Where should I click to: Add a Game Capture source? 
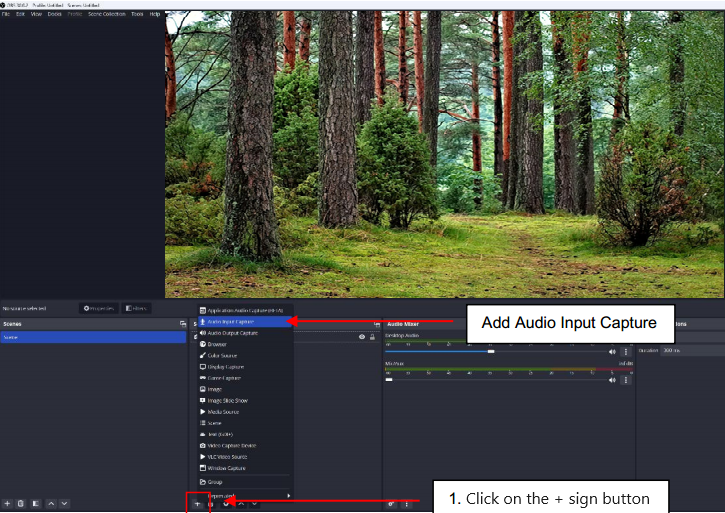(245, 378)
